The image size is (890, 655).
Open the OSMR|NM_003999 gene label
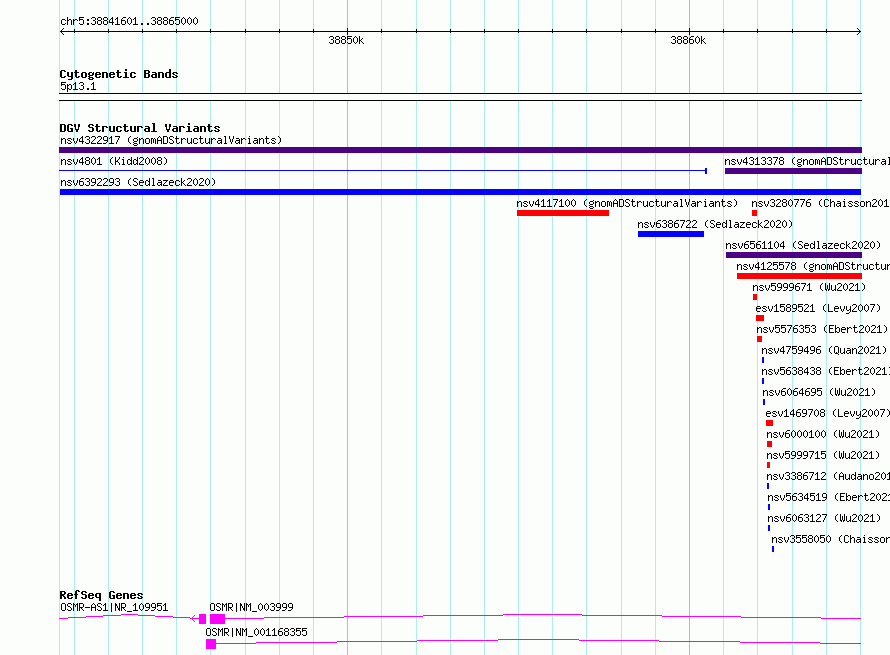click(251, 607)
